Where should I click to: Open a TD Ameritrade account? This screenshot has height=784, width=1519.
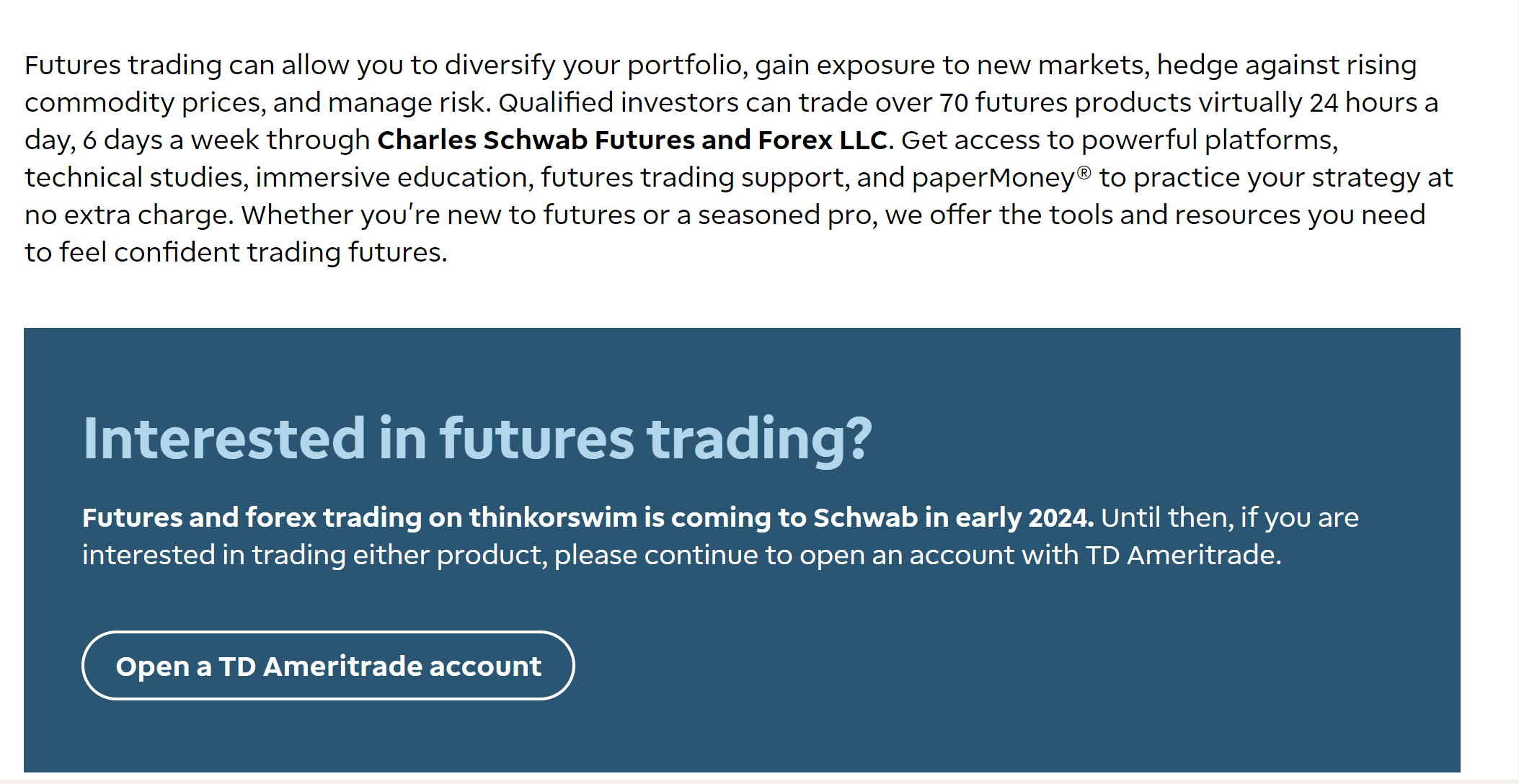328,665
